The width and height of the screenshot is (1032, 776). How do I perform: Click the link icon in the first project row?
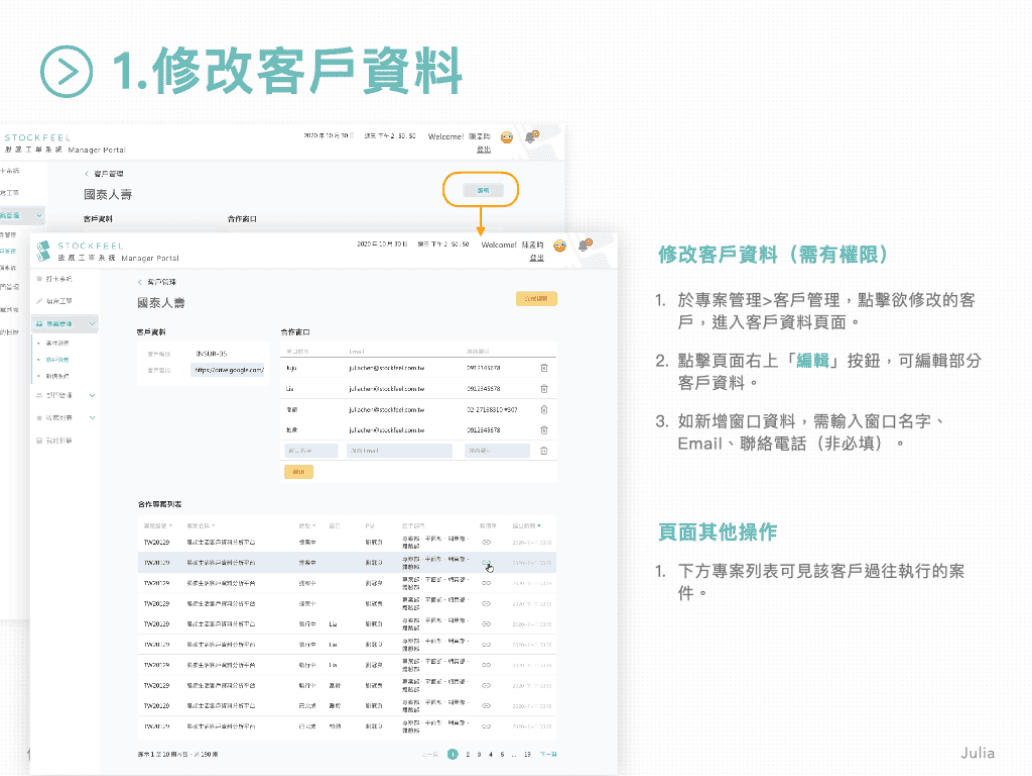(x=487, y=542)
